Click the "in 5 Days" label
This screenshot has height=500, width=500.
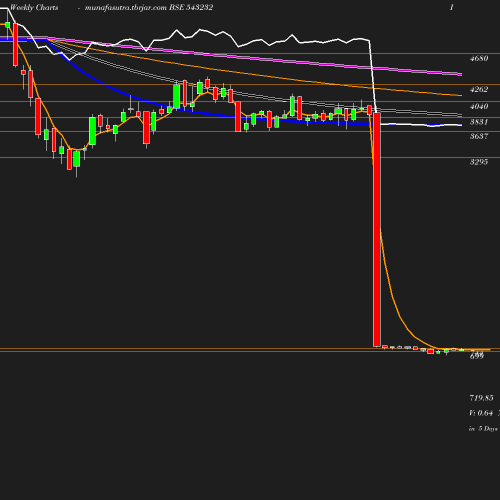(x=483, y=429)
